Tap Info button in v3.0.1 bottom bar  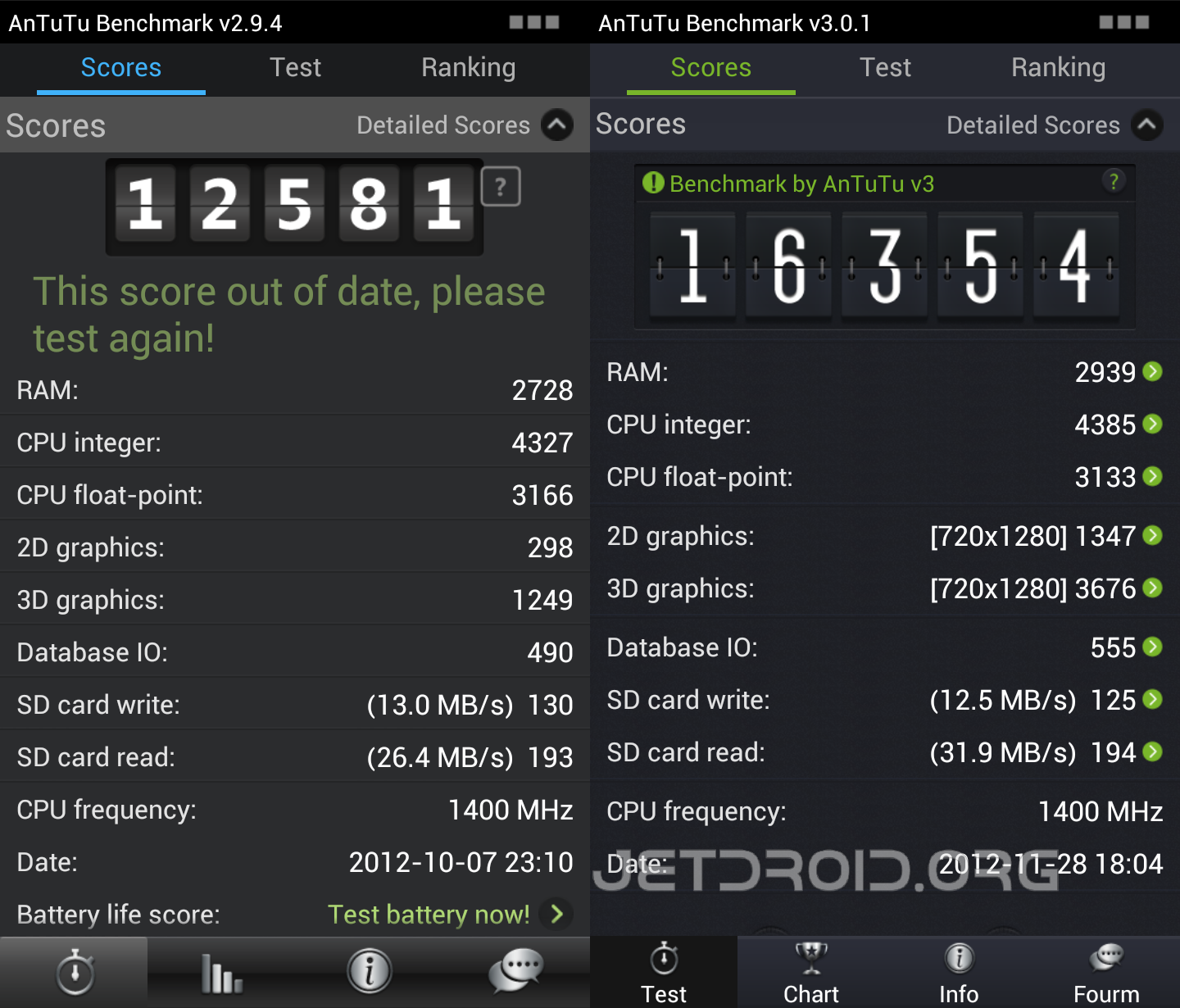tap(959, 973)
